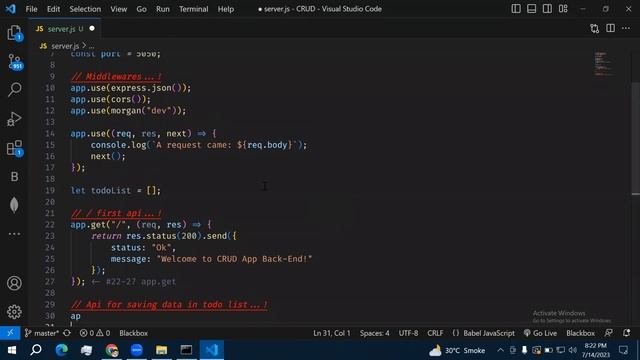Click the '// Middlewares...!' comment
640x360 pixels.
[x=116, y=77]
